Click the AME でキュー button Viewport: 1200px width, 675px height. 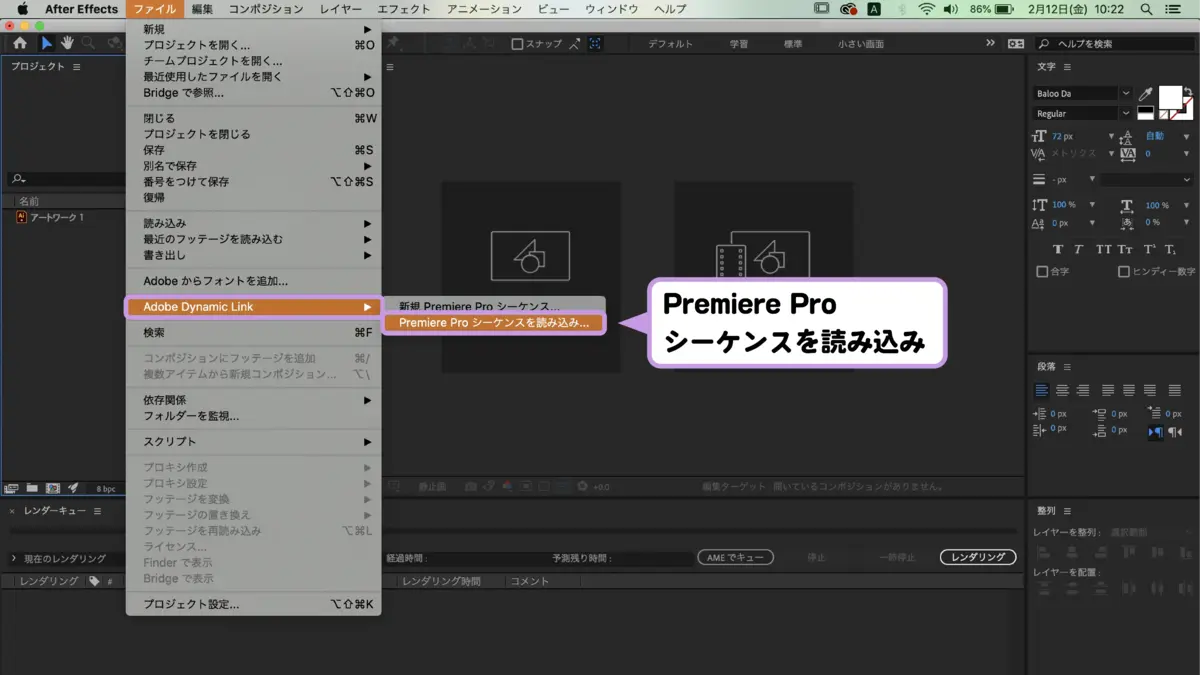[x=735, y=557]
